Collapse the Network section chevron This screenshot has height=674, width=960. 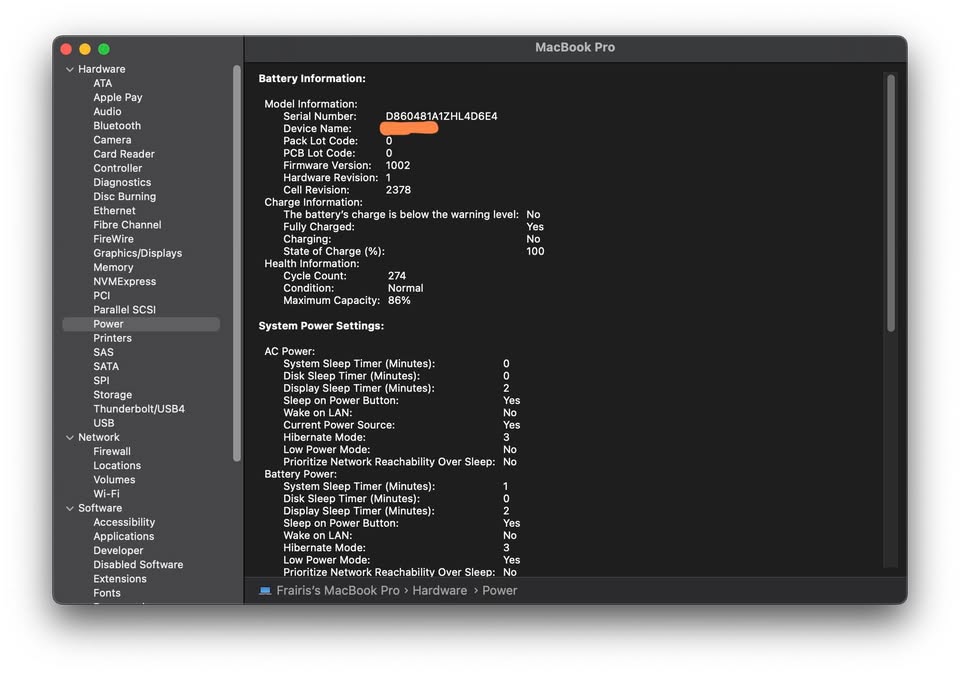tap(70, 438)
